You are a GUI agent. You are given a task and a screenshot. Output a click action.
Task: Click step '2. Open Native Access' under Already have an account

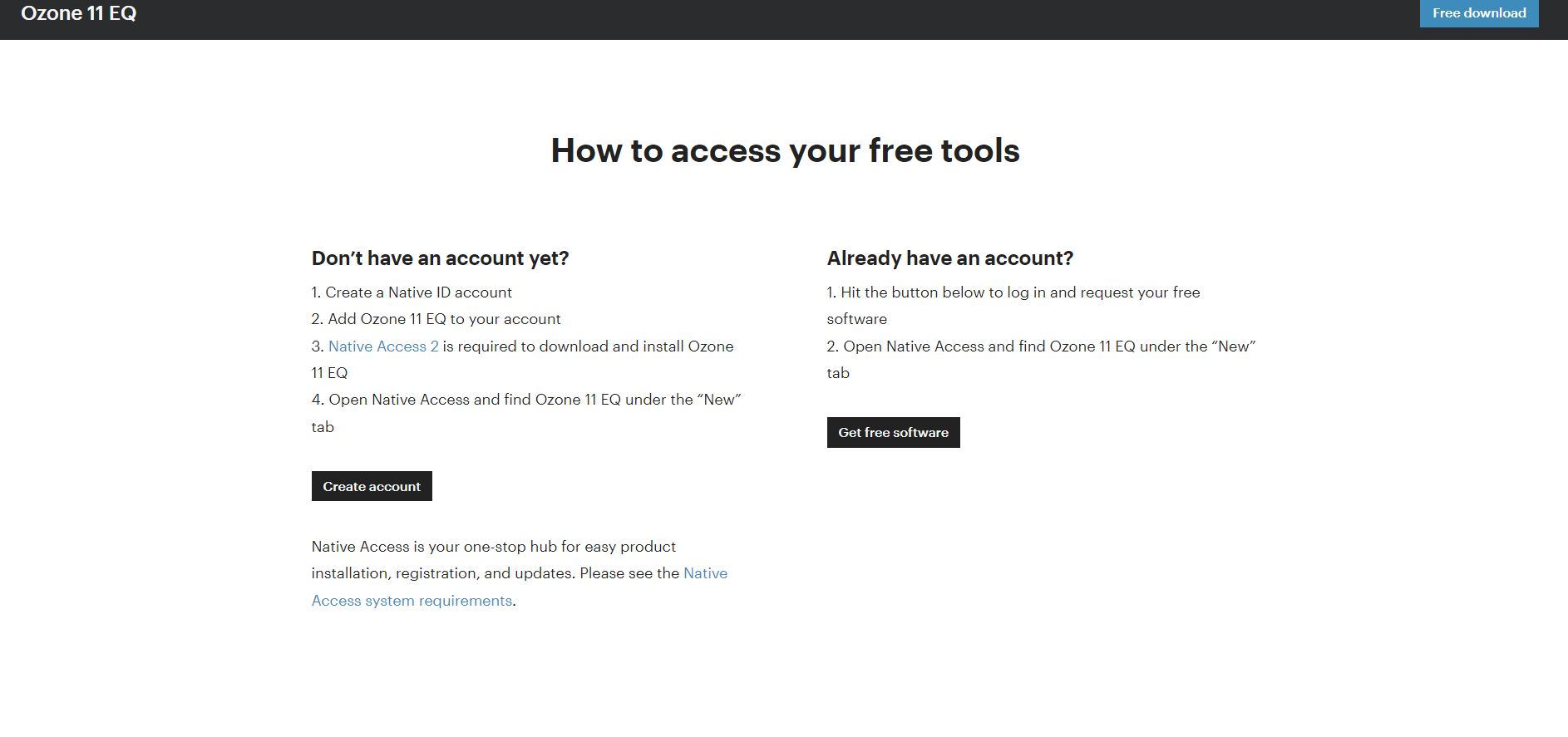click(x=1041, y=360)
